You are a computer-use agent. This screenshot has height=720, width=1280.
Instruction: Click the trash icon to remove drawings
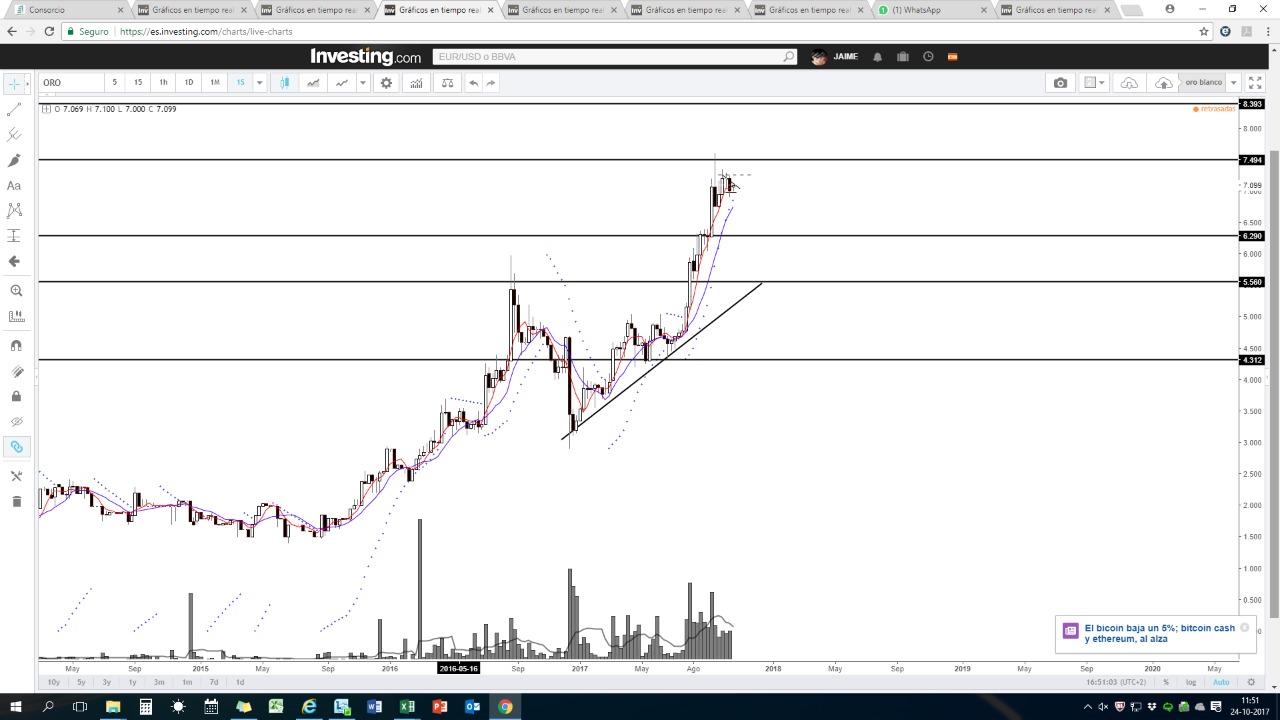pos(15,501)
